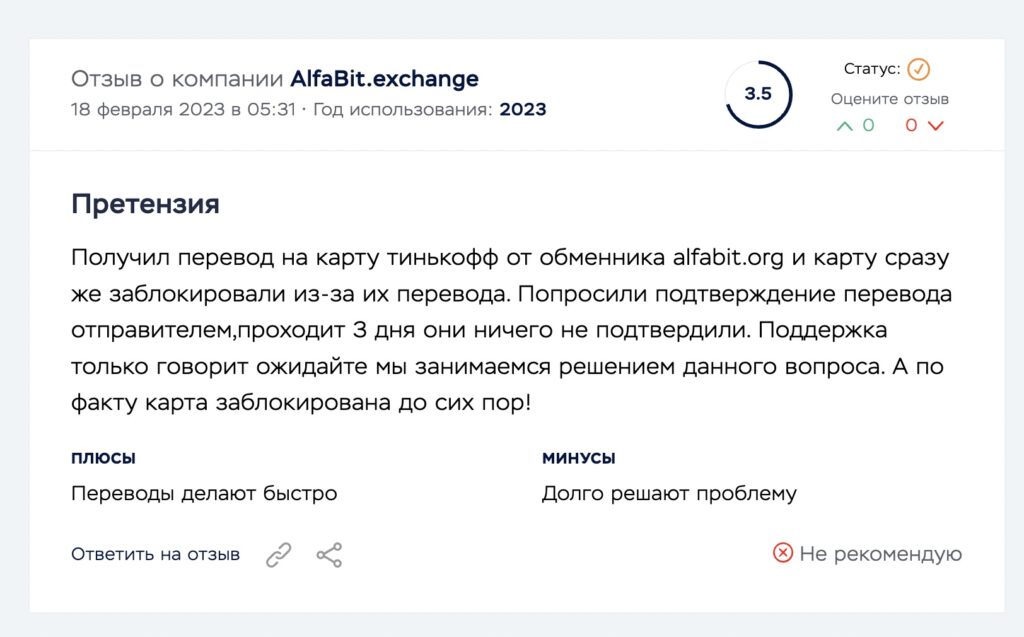Click the Претензия heading

point(145,204)
